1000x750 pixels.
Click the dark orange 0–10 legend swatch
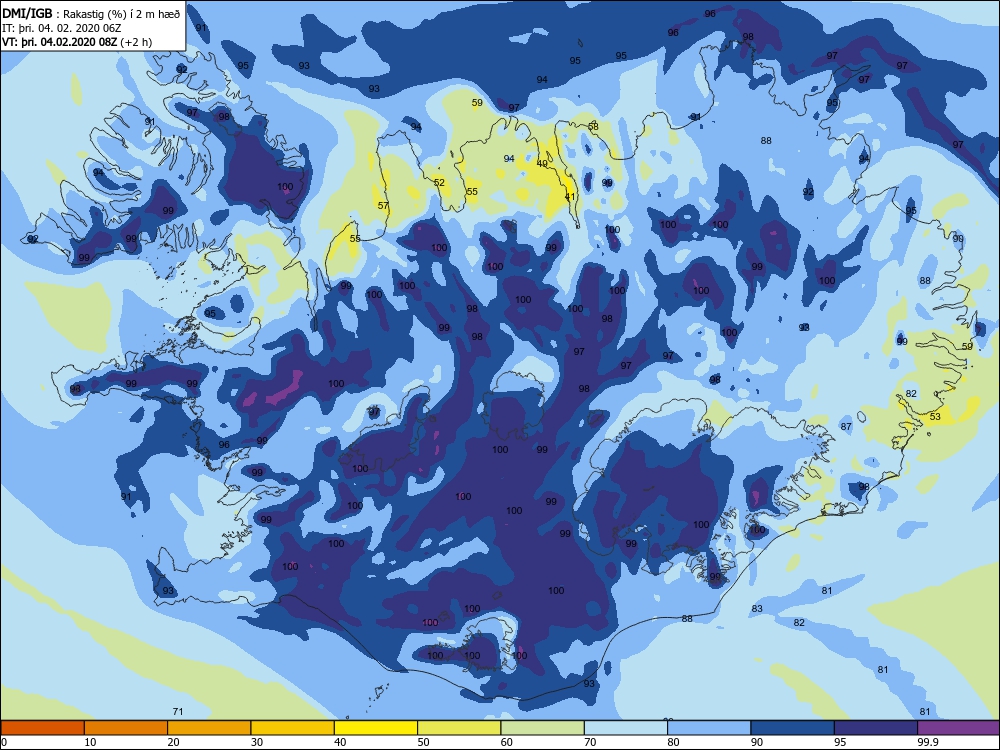point(43,728)
